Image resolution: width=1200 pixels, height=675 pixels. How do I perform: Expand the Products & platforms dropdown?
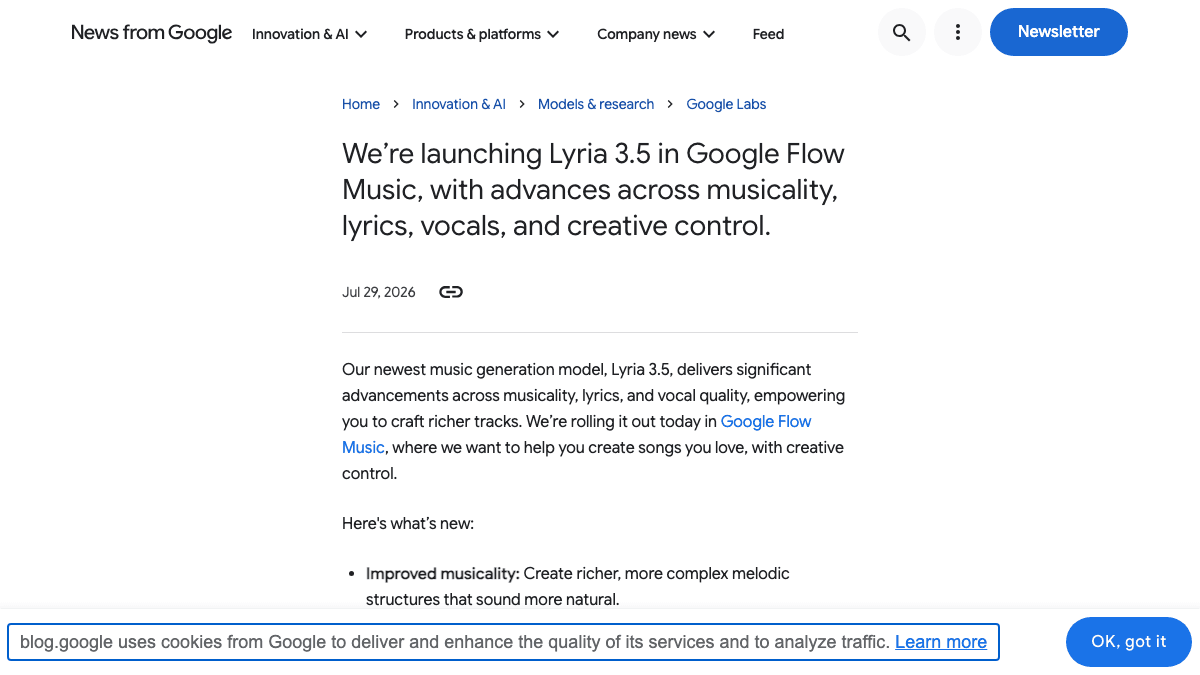pyautogui.click(x=482, y=34)
